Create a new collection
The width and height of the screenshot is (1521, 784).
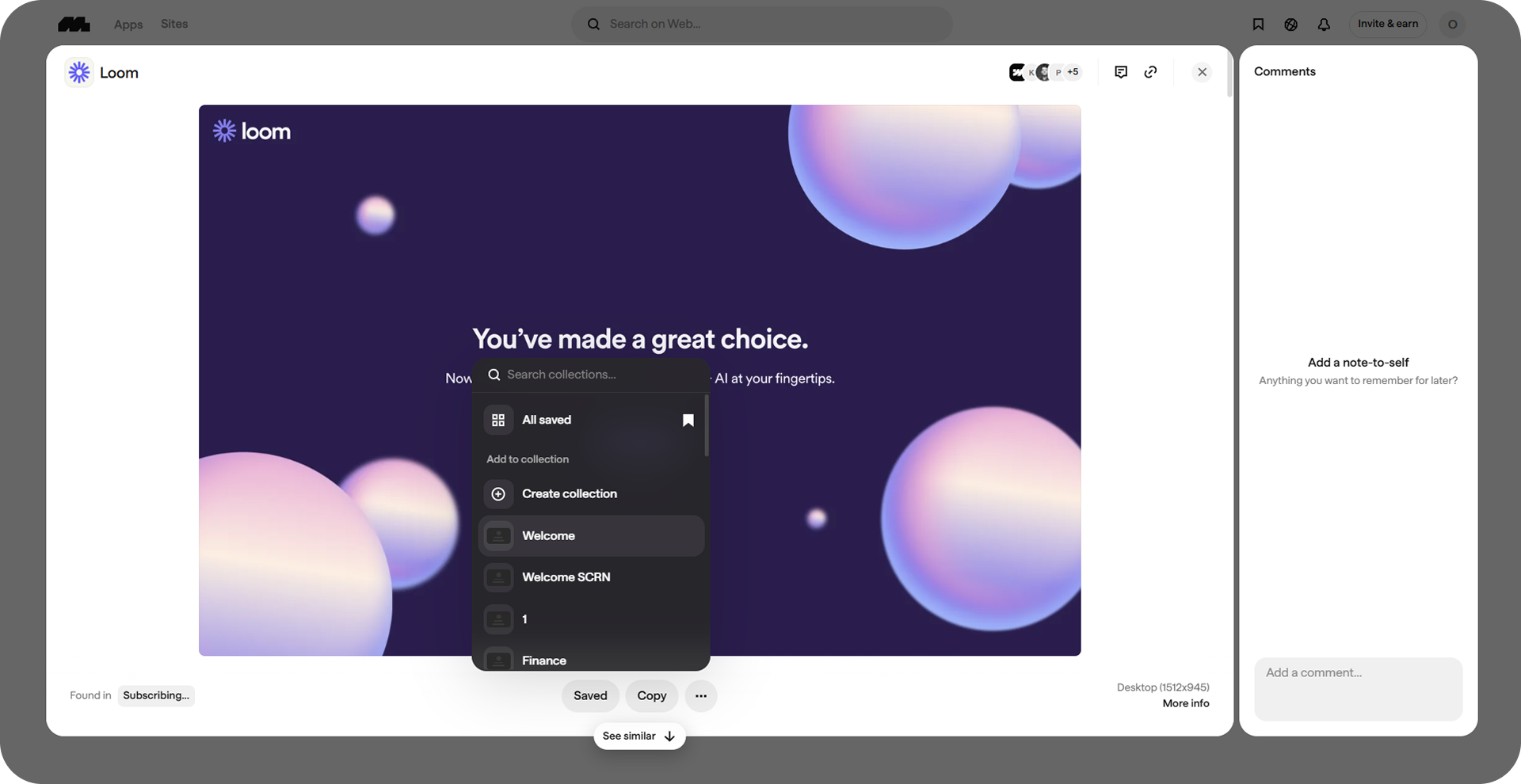click(591, 494)
